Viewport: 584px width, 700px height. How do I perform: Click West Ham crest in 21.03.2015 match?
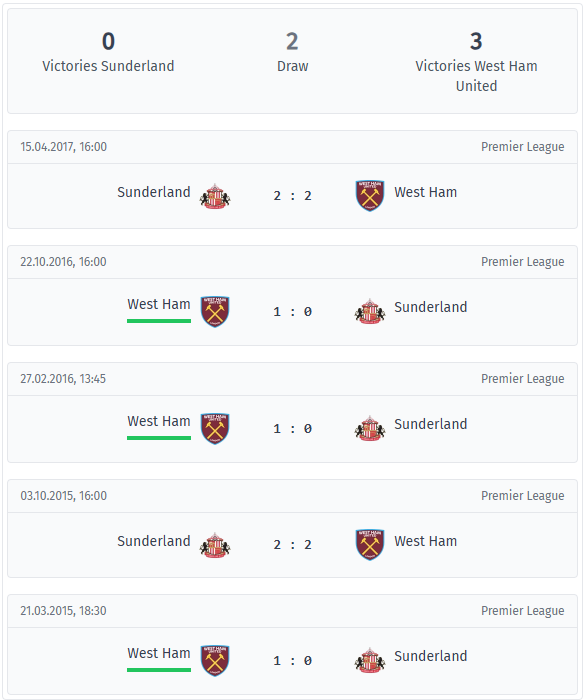215,660
